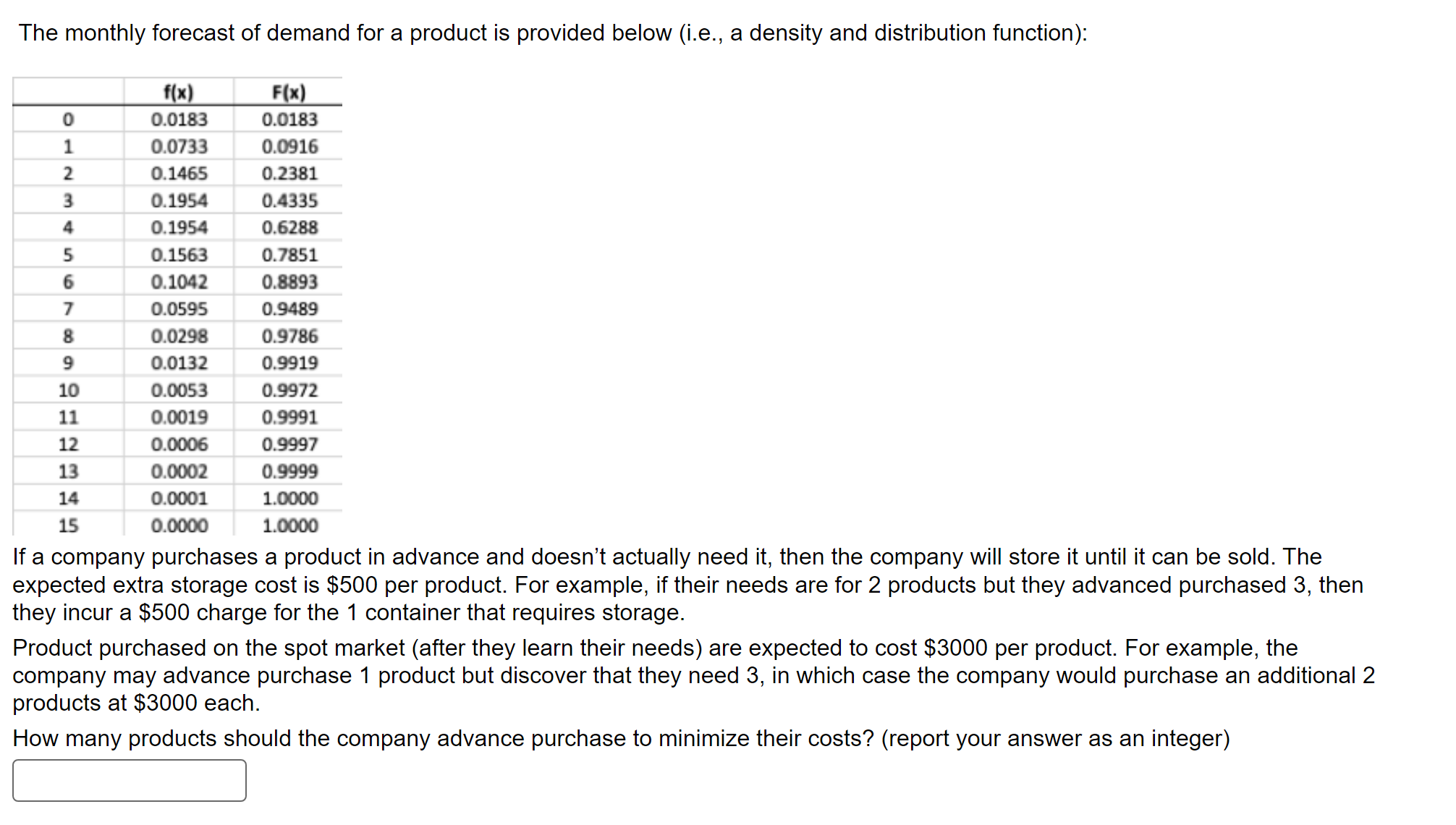Click the f(x) column header
The height and width of the screenshot is (825, 1456).
pos(179,93)
